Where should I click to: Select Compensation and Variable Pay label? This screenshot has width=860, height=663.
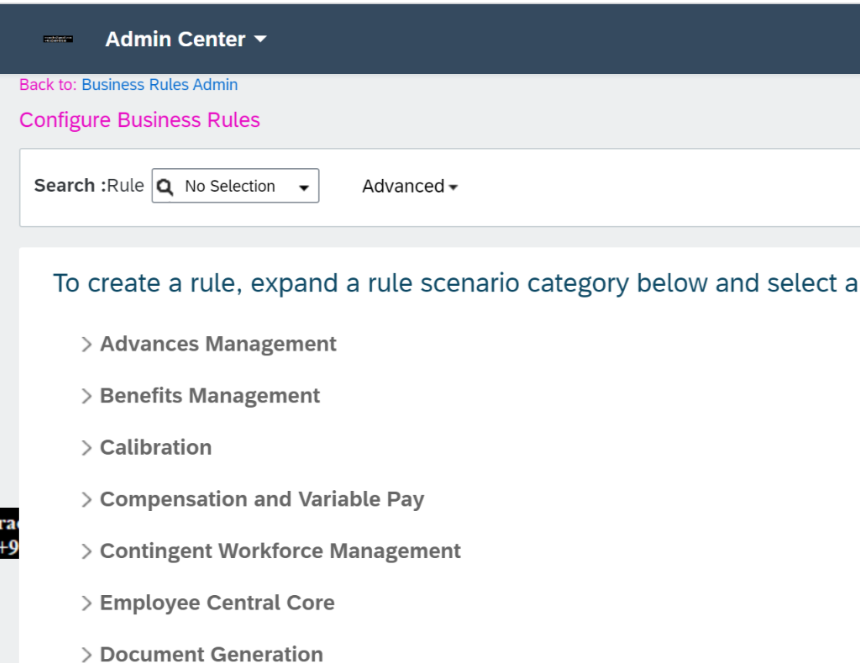click(262, 500)
